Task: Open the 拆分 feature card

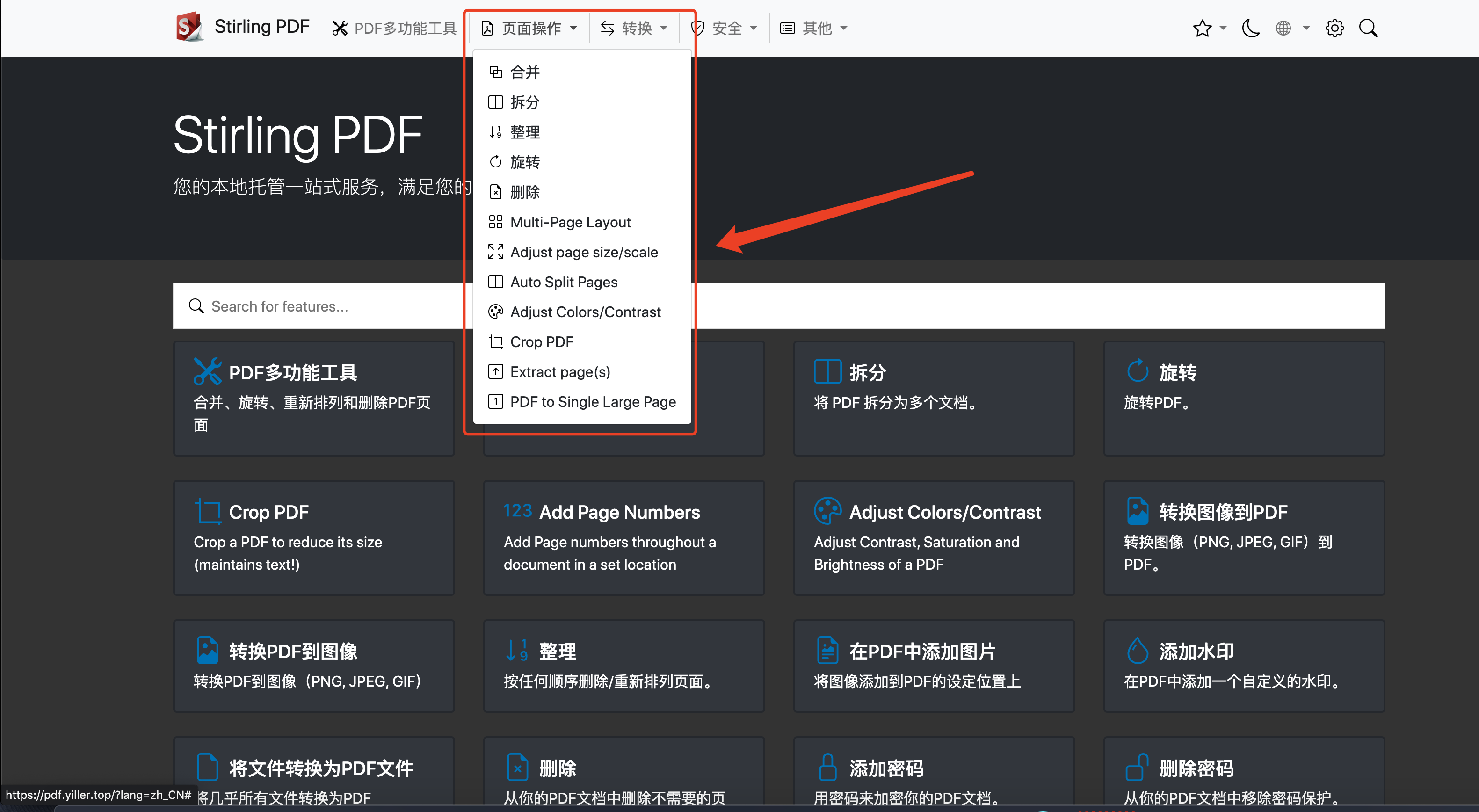Action: (x=934, y=399)
